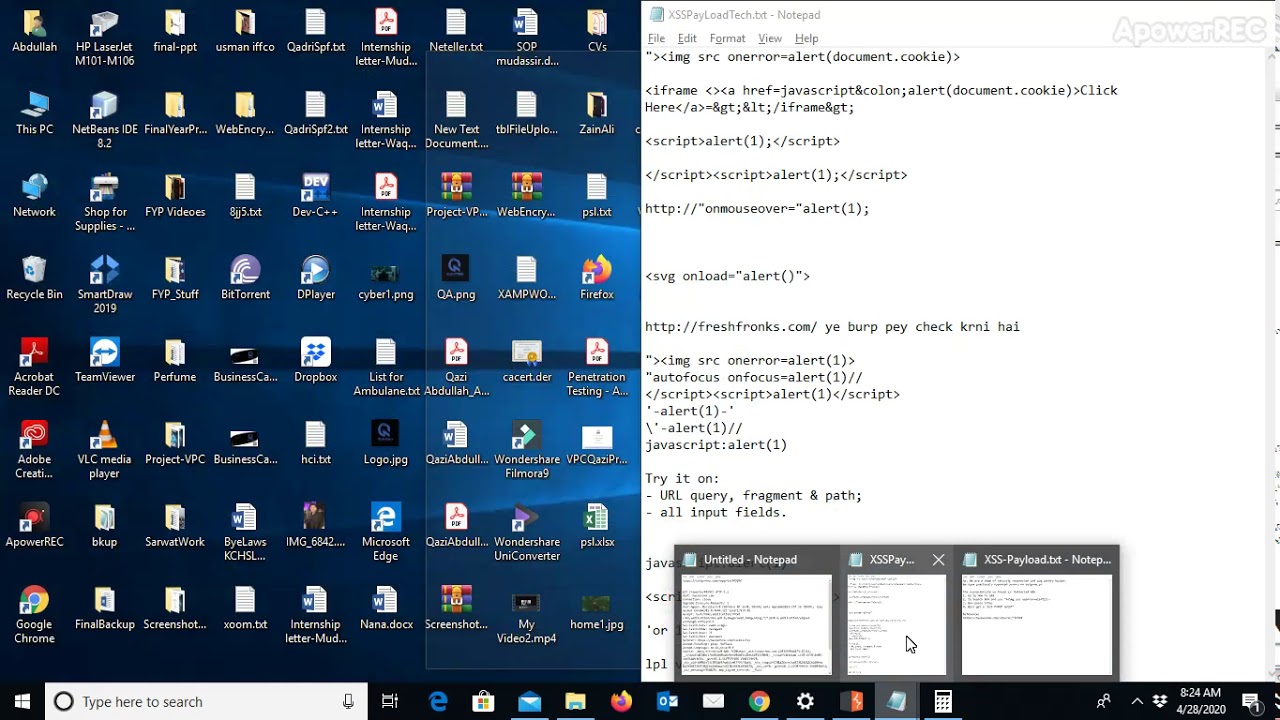Open Settings gear on the taskbar
This screenshot has height=720, width=1280.
[x=805, y=702]
